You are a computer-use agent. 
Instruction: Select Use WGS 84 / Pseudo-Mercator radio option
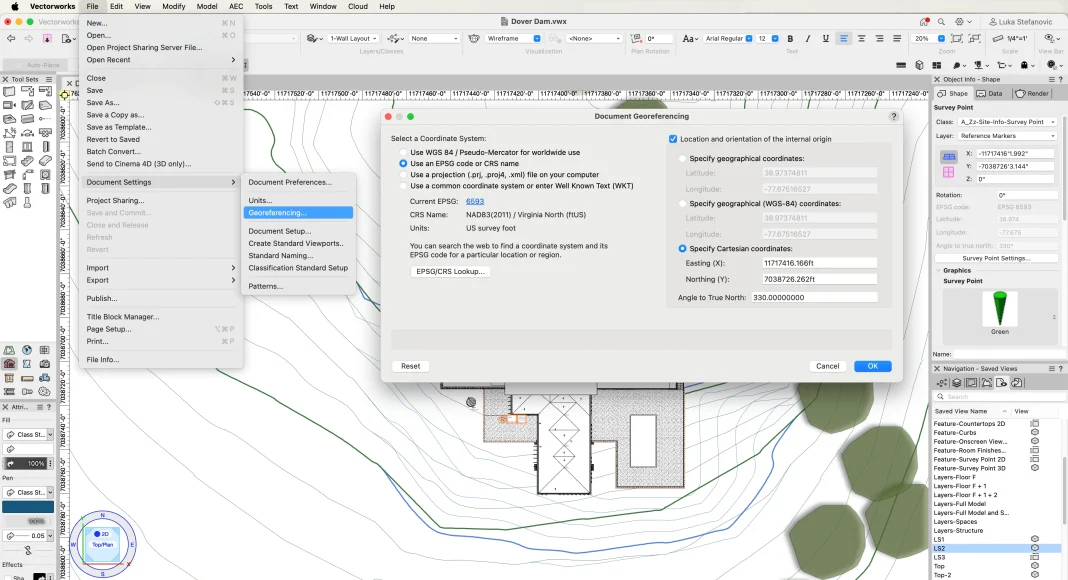pyautogui.click(x=403, y=152)
